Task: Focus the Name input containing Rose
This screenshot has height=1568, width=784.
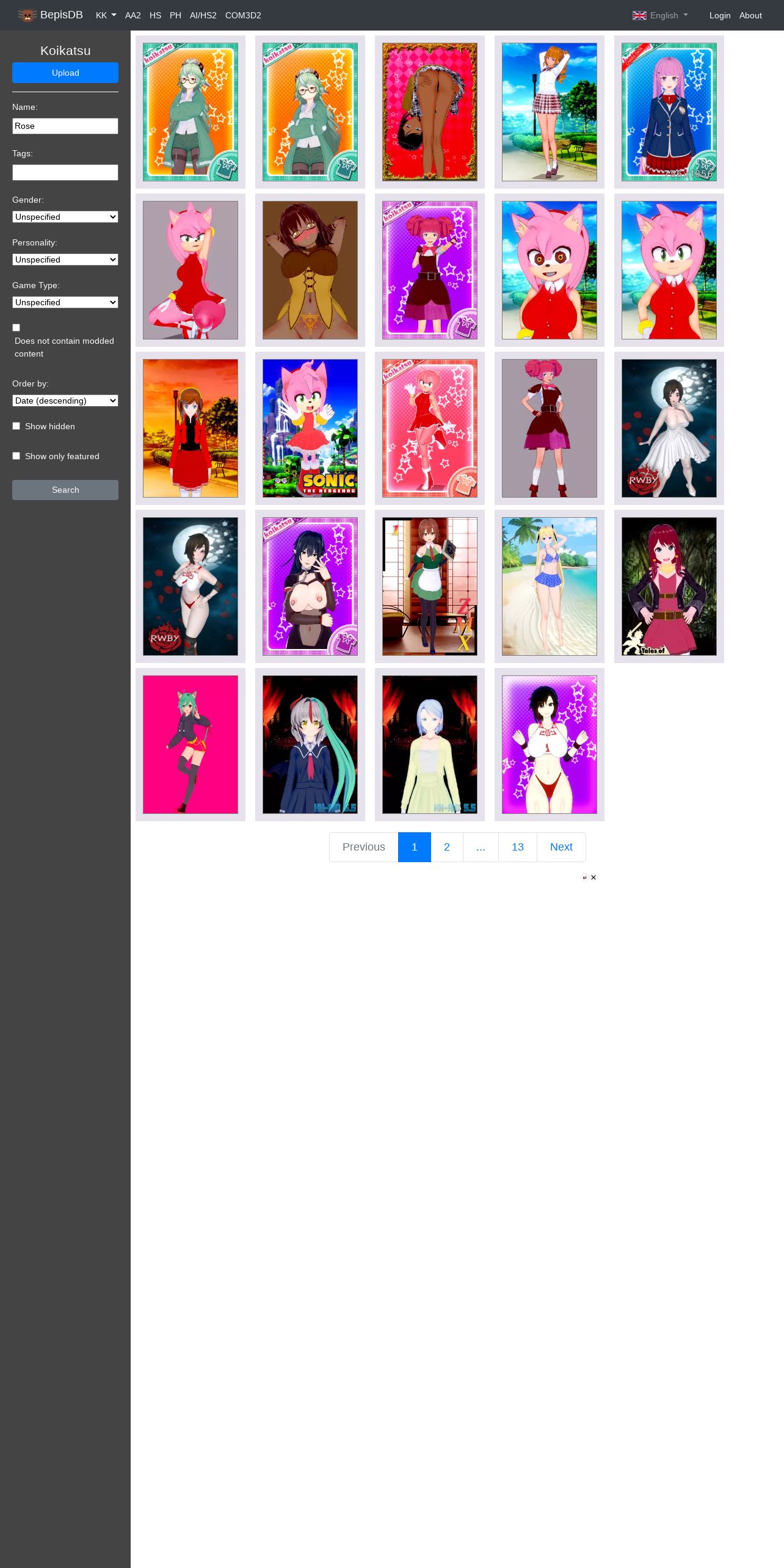Action: (x=65, y=126)
